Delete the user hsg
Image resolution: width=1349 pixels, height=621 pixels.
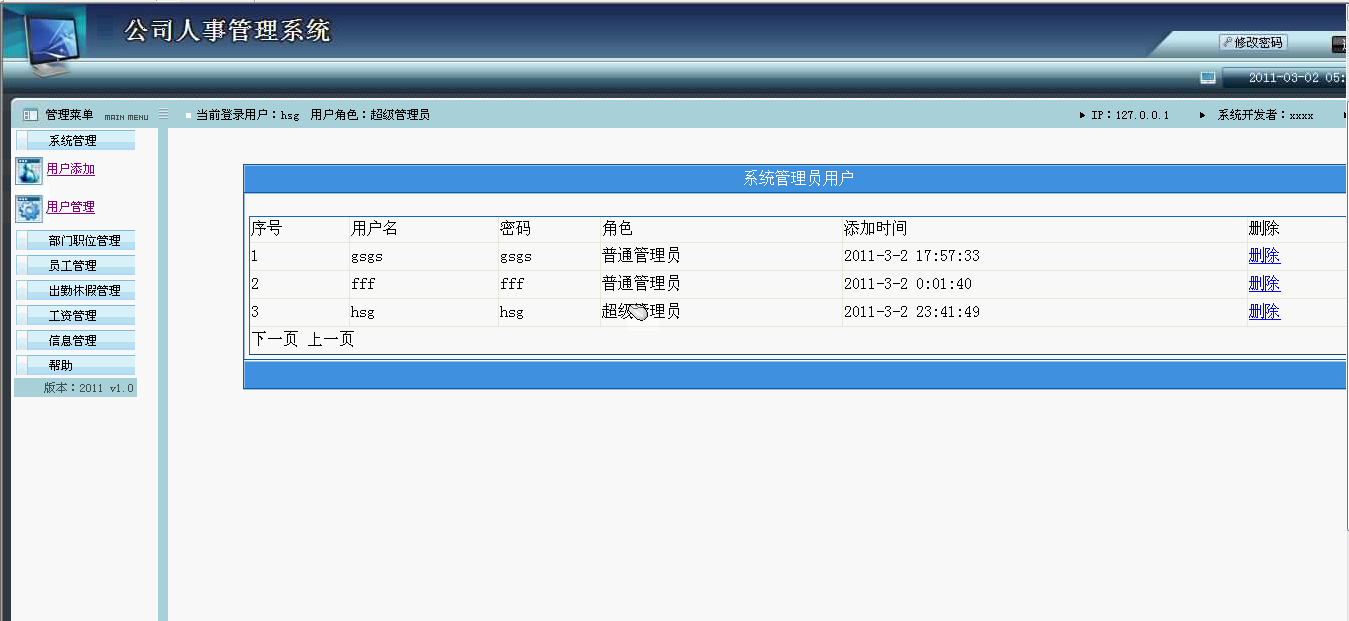point(1264,312)
